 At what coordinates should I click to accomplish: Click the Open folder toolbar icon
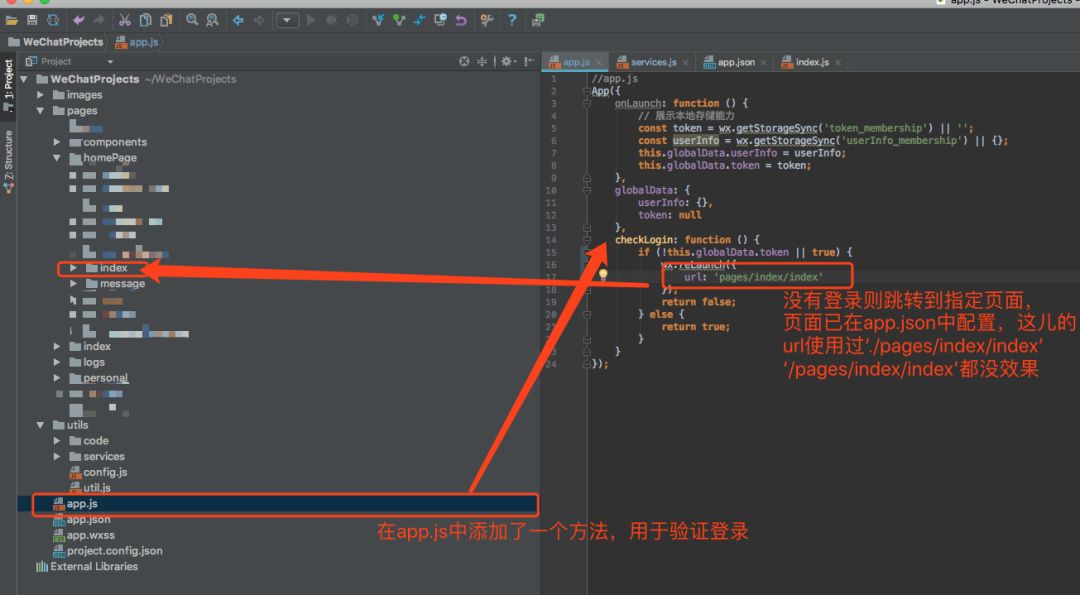coord(12,21)
